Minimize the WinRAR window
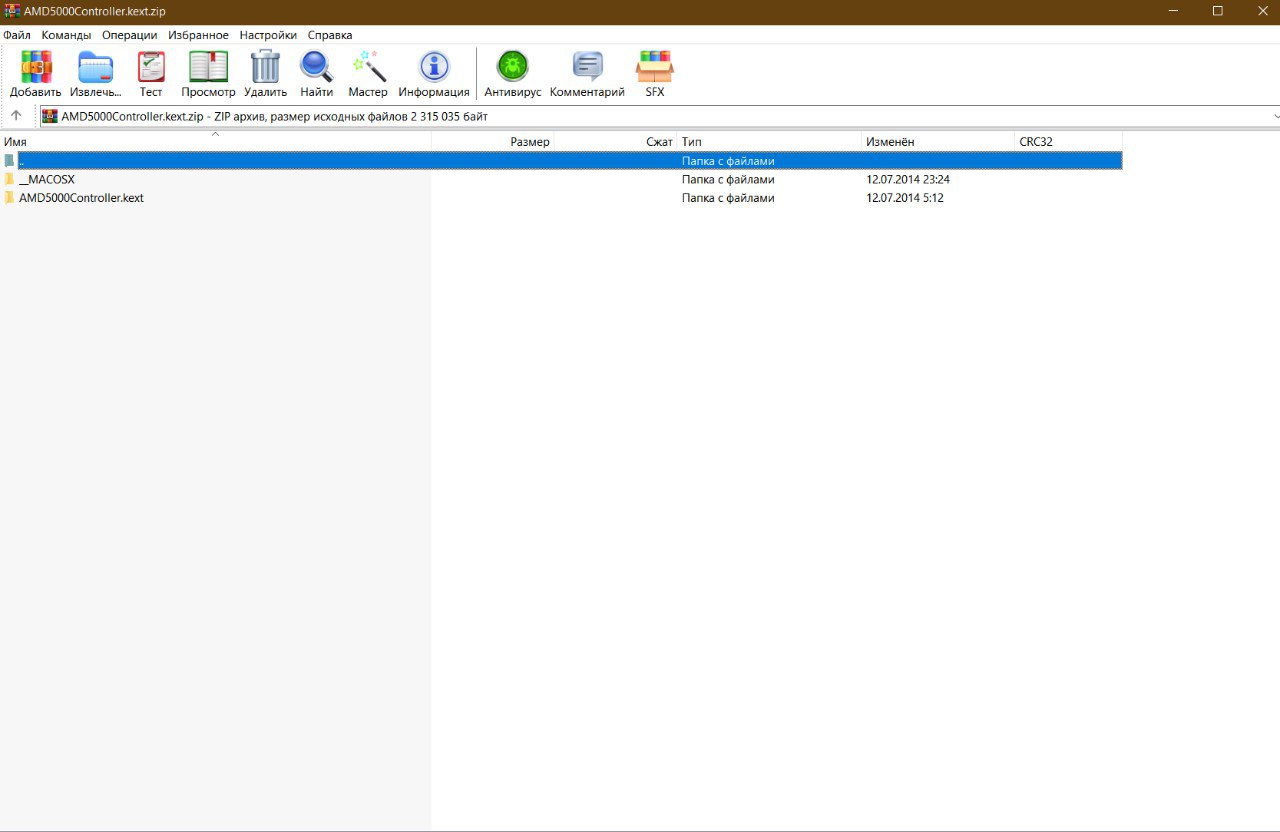 (1171, 11)
